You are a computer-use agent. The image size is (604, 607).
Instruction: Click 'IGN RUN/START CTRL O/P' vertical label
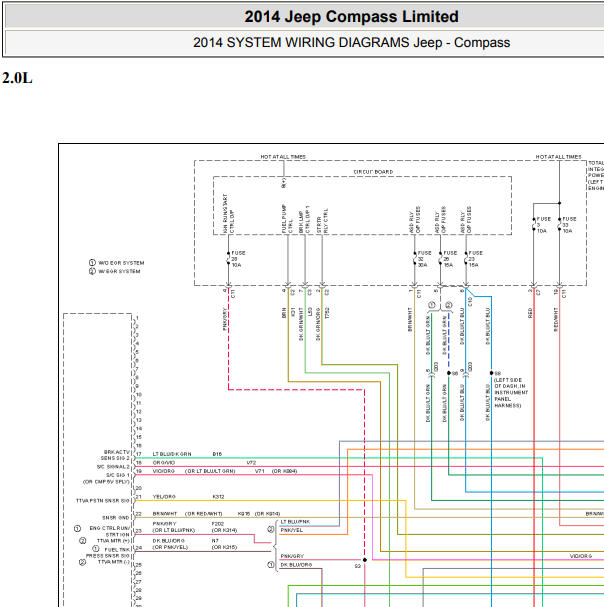tap(228, 214)
